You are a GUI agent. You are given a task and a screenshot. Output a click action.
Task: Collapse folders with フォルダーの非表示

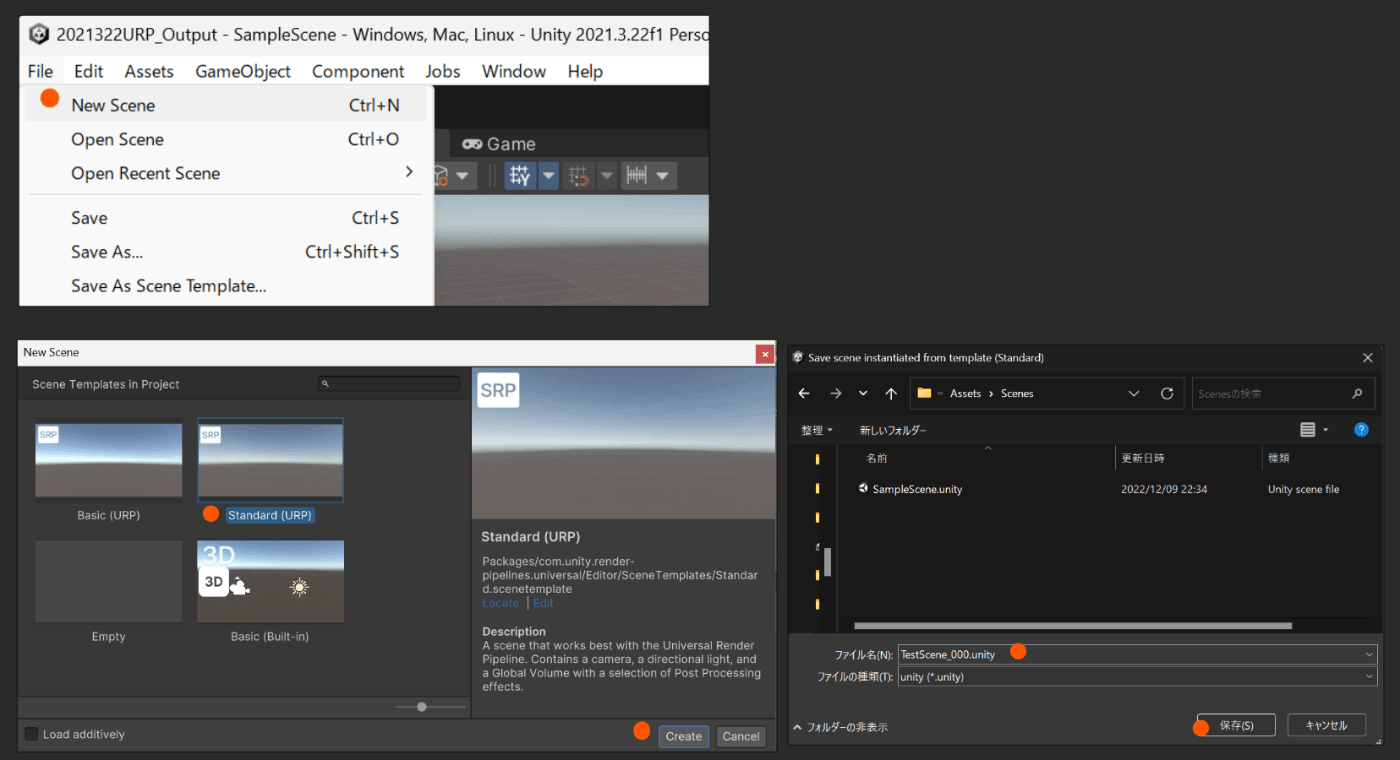point(840,727)
